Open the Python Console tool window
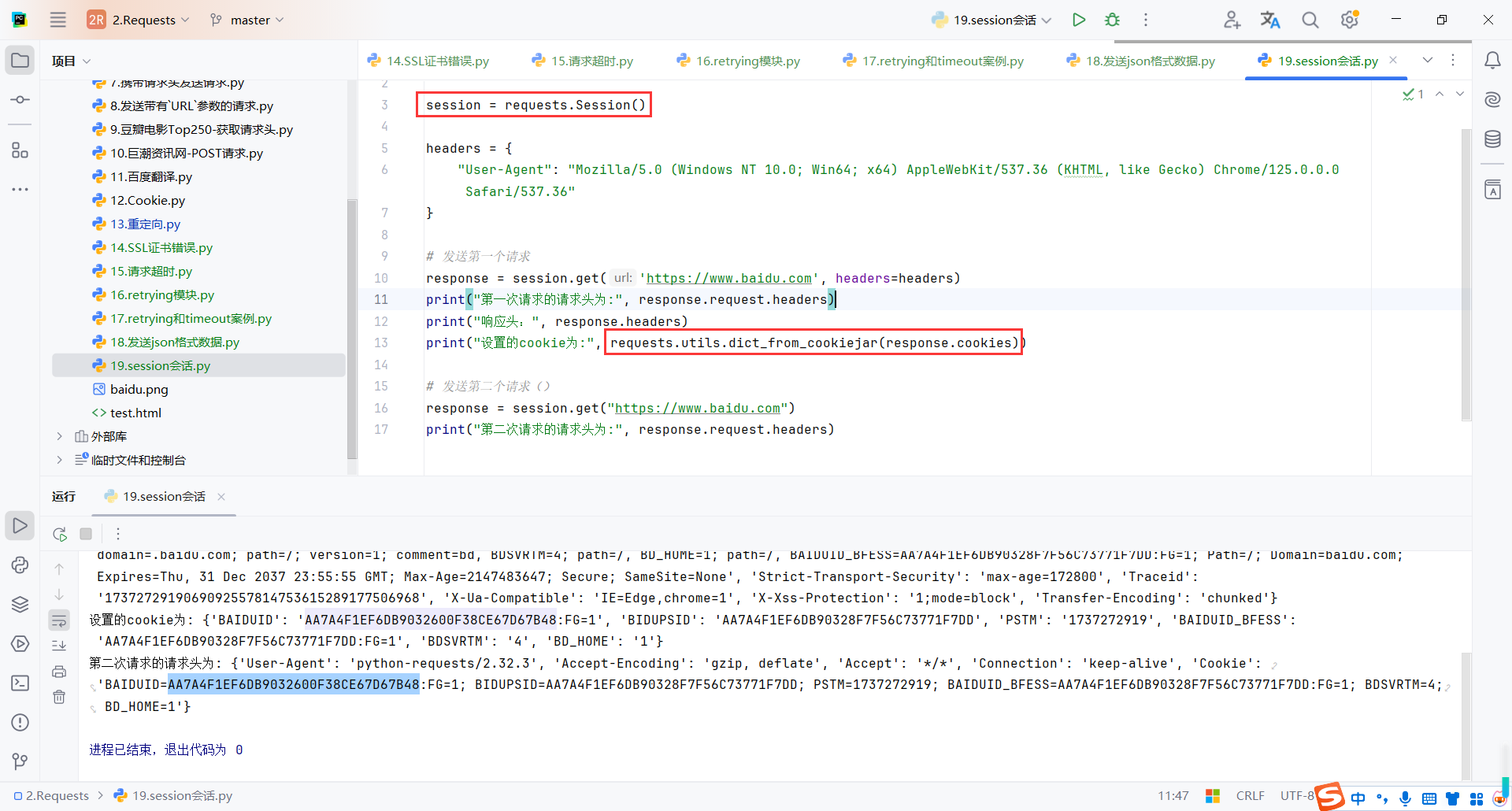This screenshot has width=1512, height=811. (20, 565)
